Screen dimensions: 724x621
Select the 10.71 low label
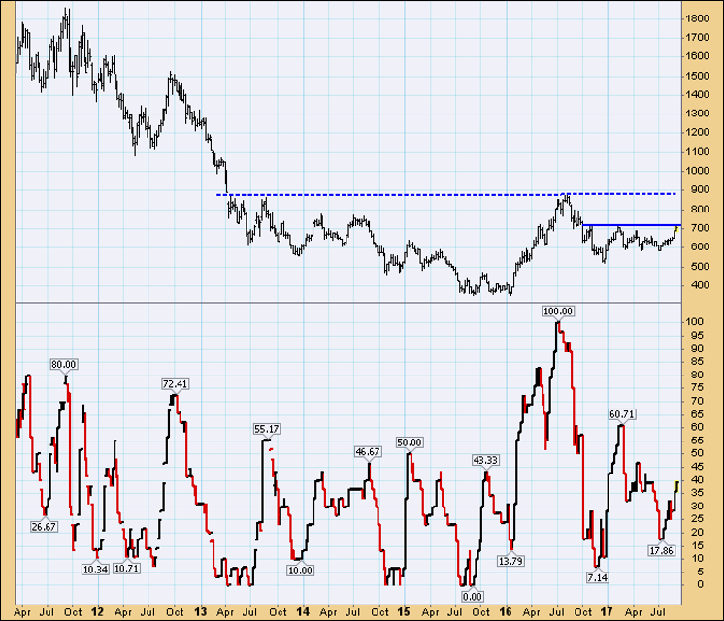tap(127, 569)
